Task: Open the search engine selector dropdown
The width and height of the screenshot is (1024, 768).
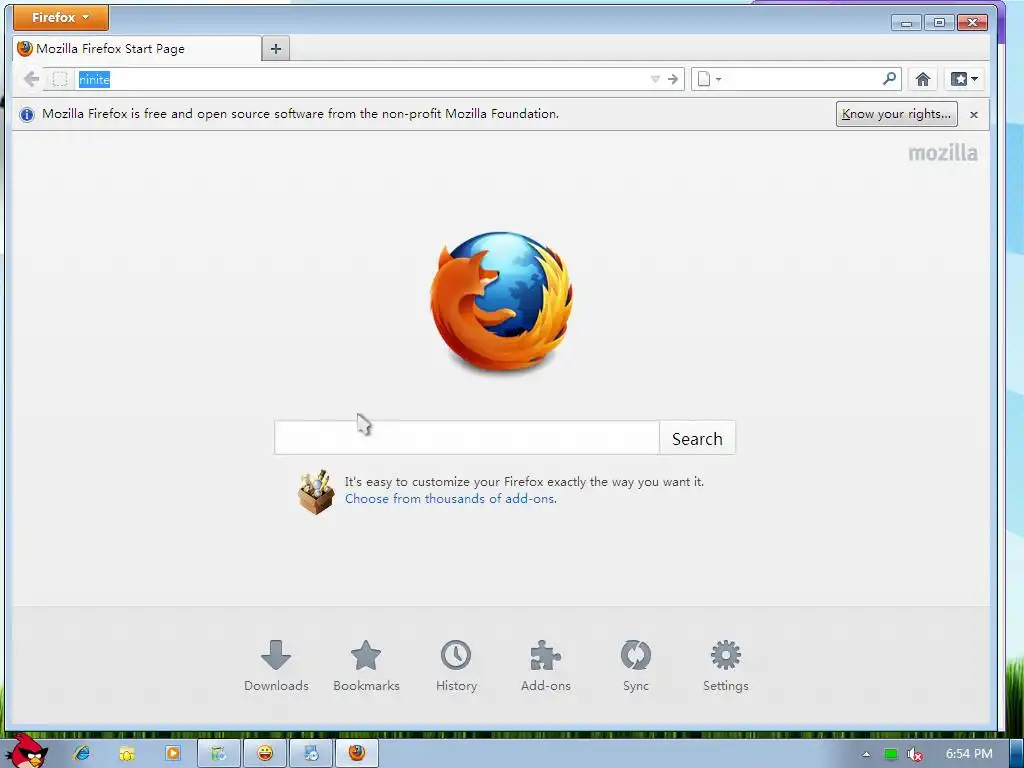Action: [x=709, y=80]
